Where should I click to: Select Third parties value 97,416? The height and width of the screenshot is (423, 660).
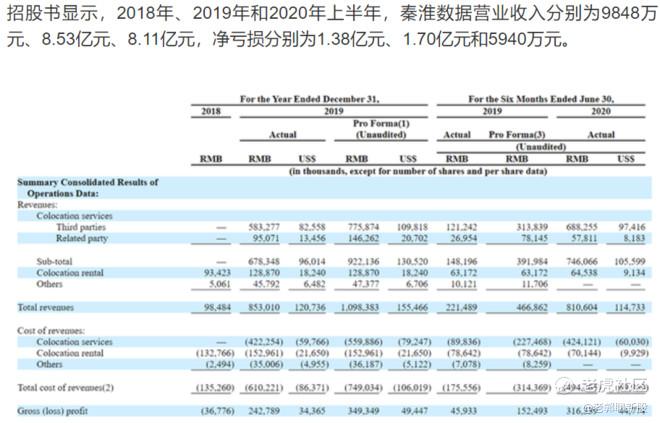pyautogui.click(x=631, y=227)
